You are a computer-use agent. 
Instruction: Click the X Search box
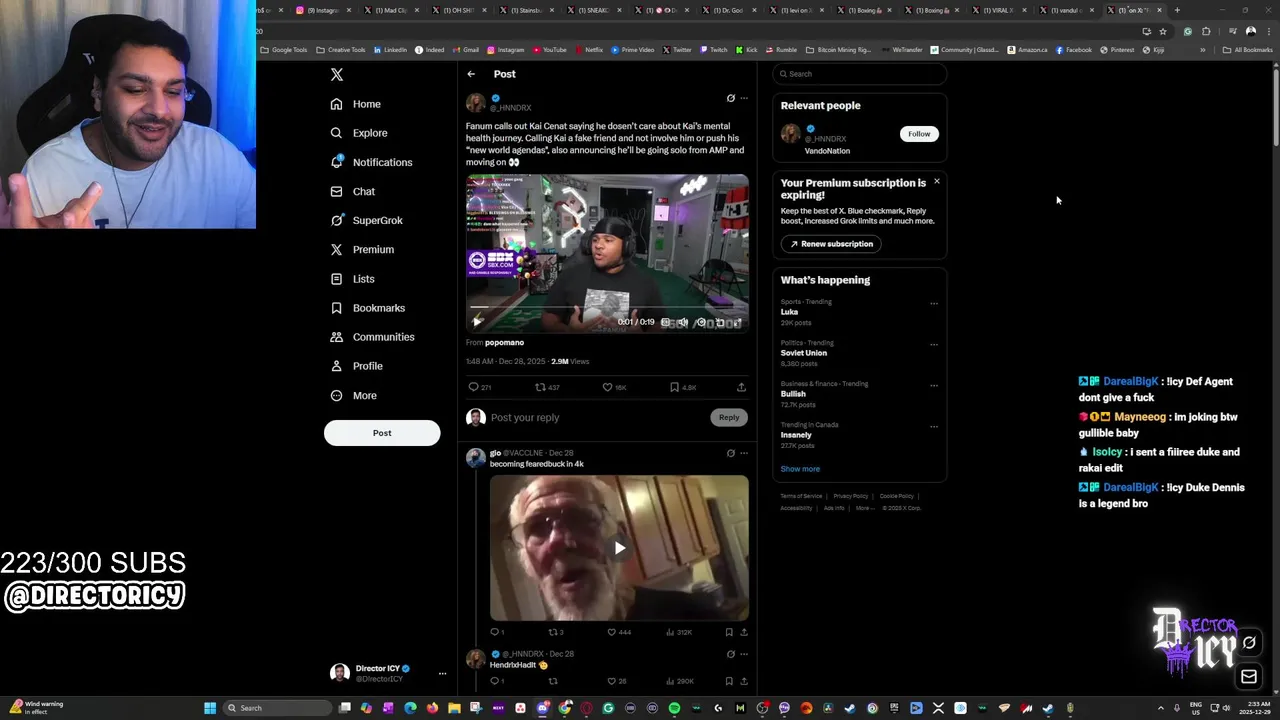click(x=860, y=74)
